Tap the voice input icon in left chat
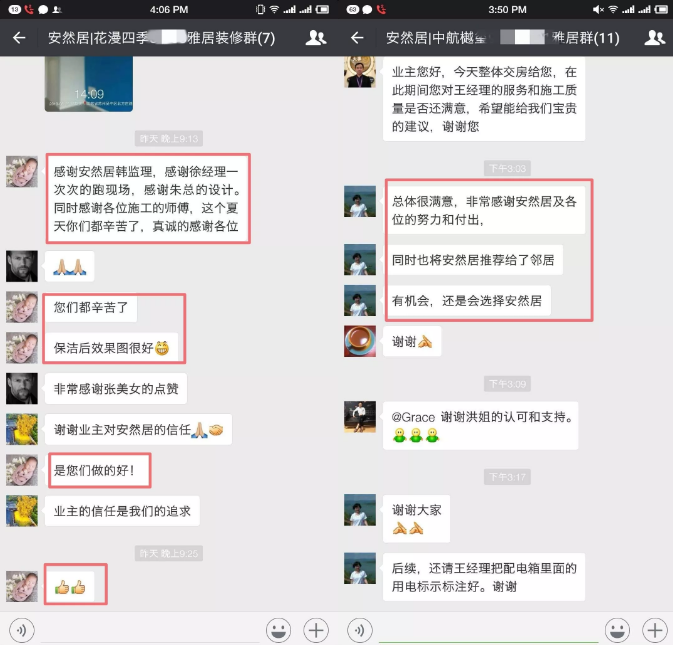This screenshot has height=645, width=673. [x=21, y=630]
